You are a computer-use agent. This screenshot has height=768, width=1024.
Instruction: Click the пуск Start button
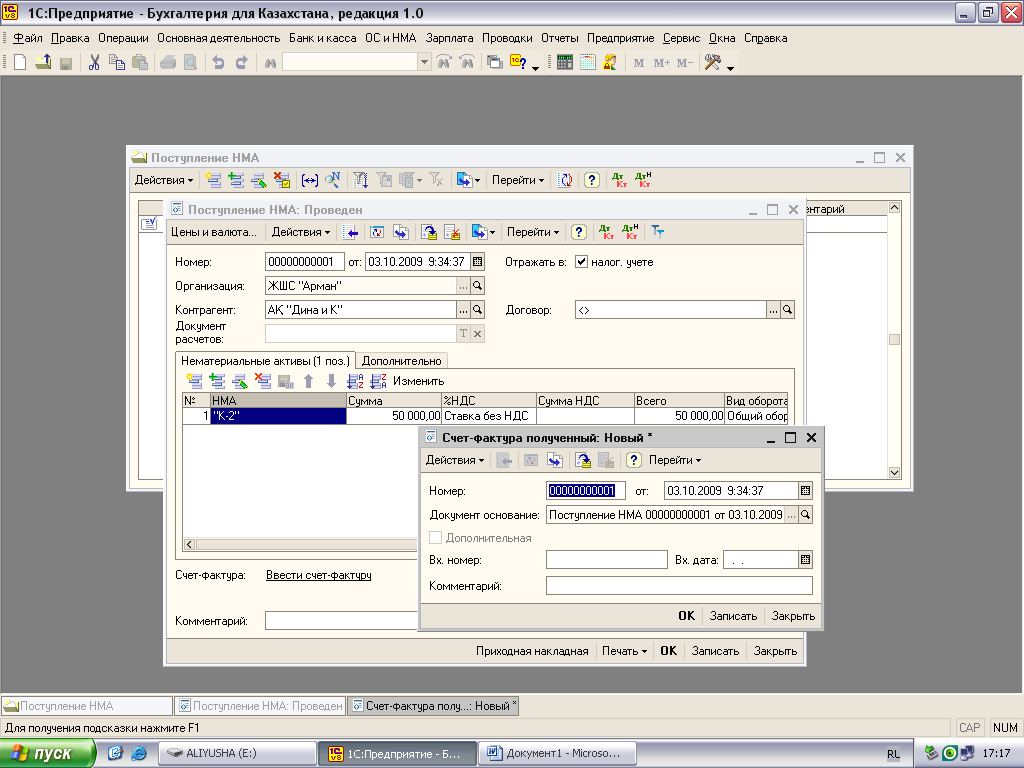click(47, 754)
